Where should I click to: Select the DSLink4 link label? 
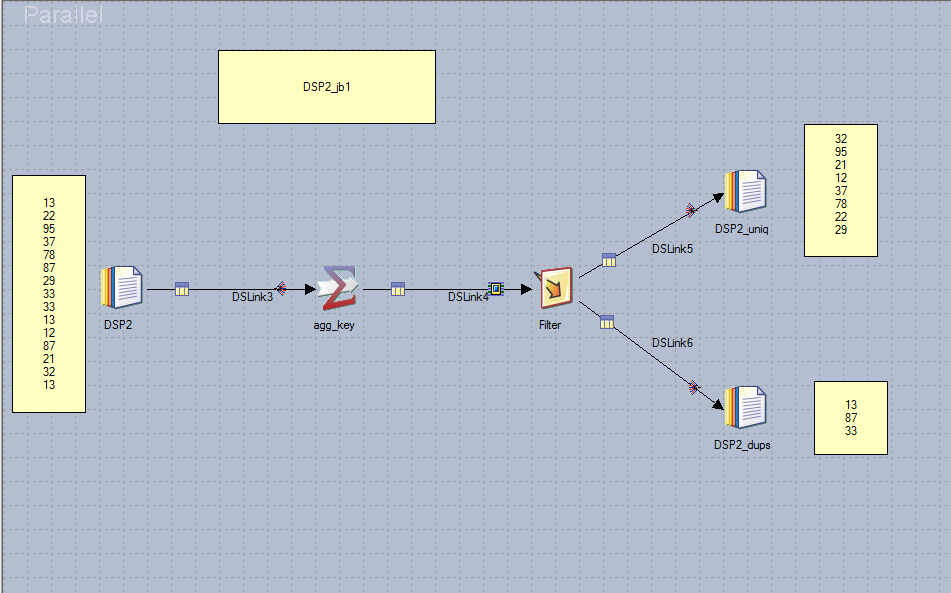click(x=469, y=297)
